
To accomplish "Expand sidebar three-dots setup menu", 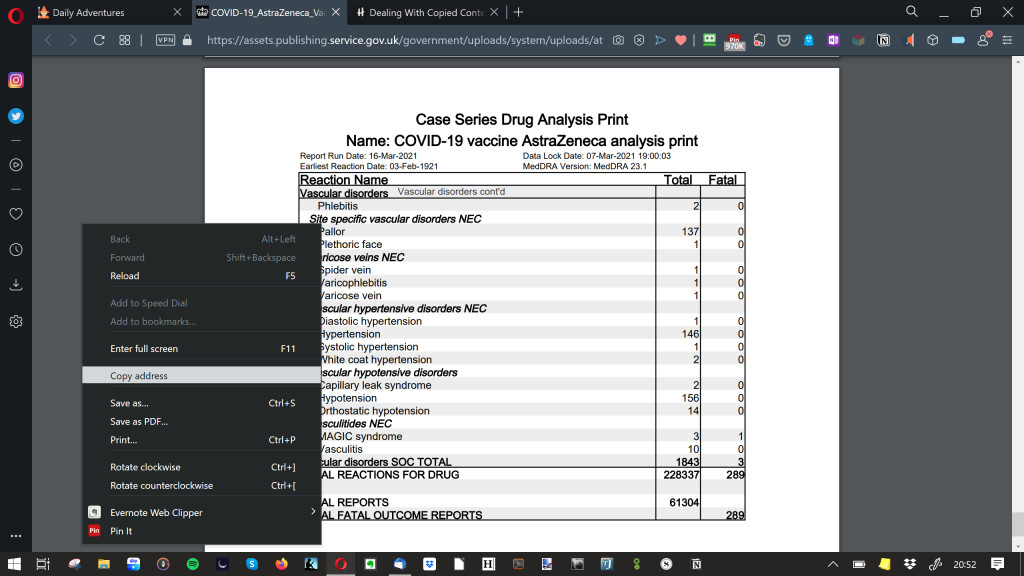I will [x=16, y=536].
